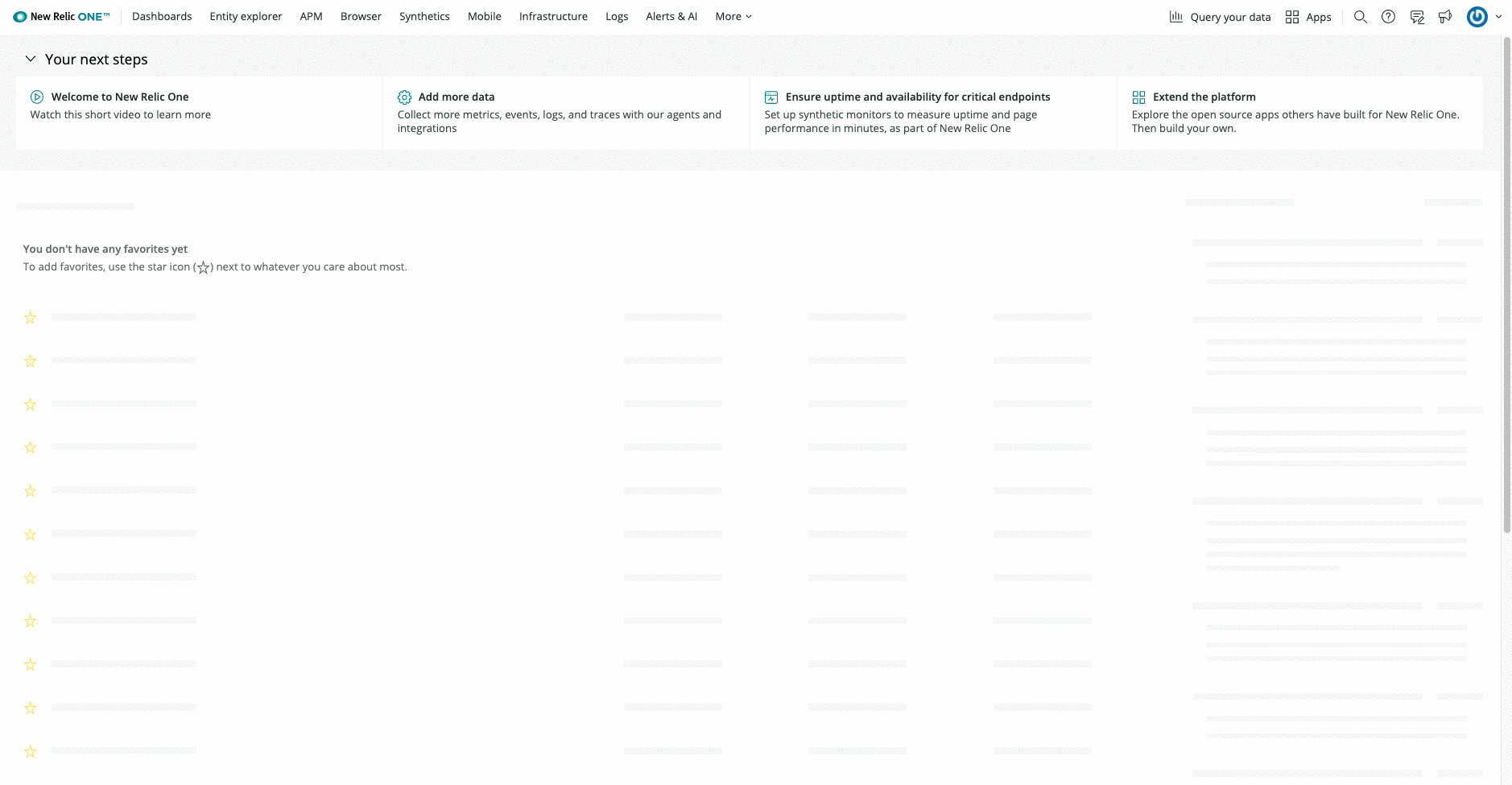The image size is (1512, 785).
Task: Open feedback using the pencil-speech-bubble icon
Action: pos(1416,16)
